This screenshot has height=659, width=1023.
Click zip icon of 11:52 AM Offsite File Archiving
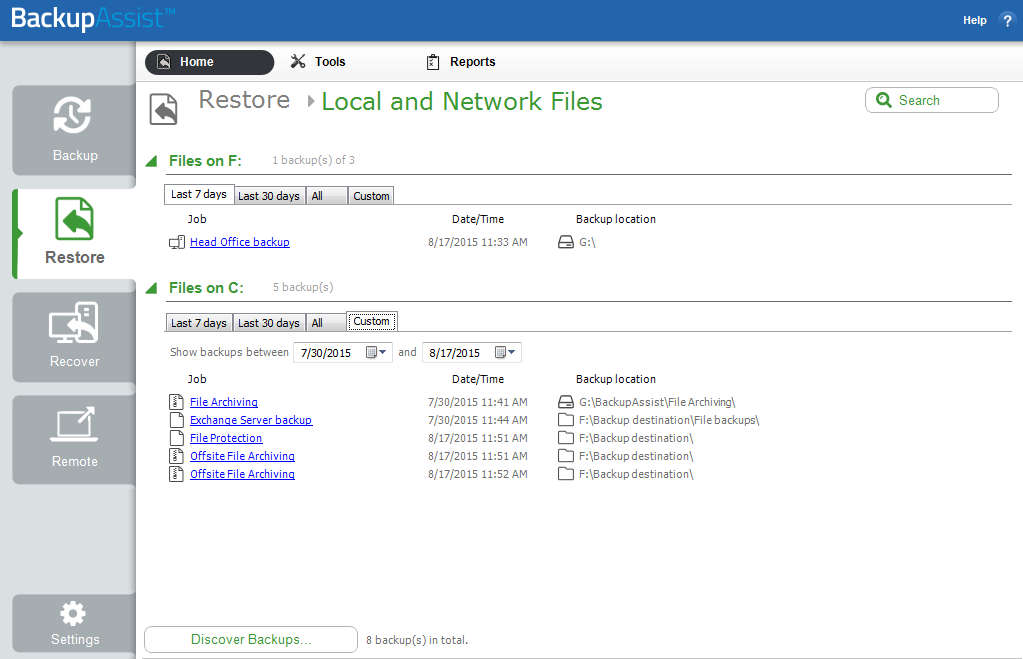click(176, 474)
